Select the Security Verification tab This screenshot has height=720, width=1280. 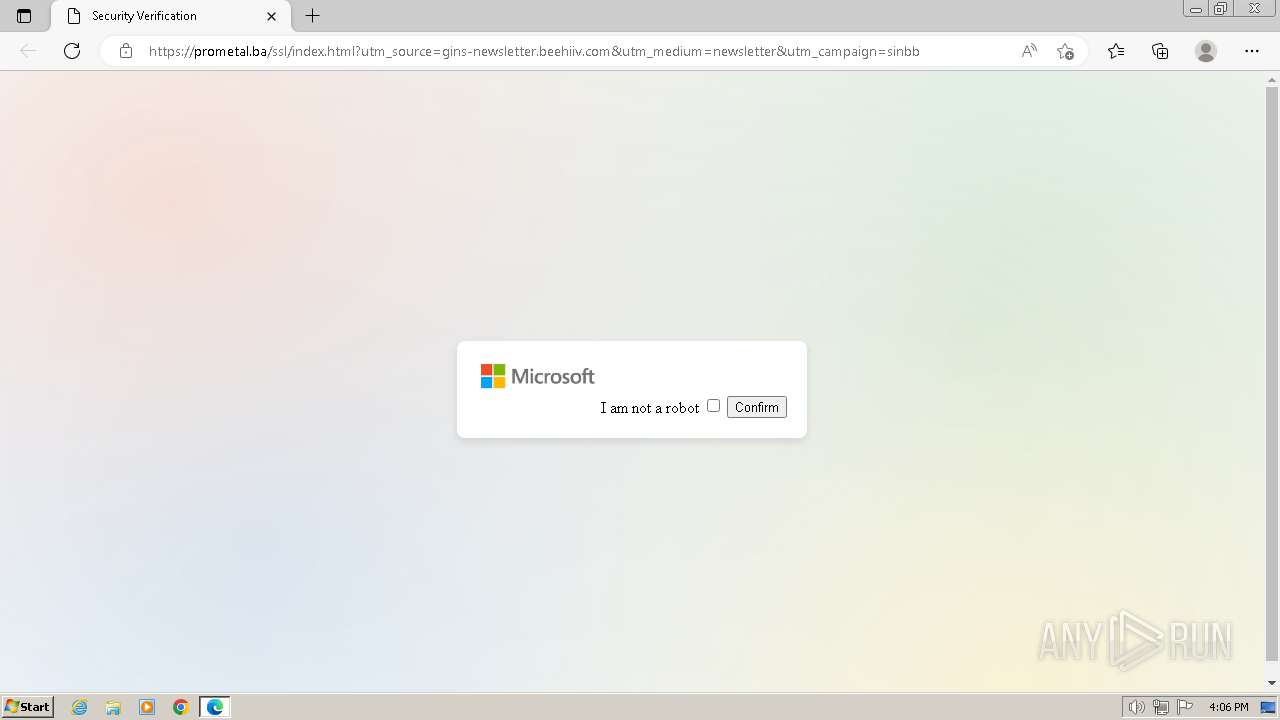(x=168, y=16)
